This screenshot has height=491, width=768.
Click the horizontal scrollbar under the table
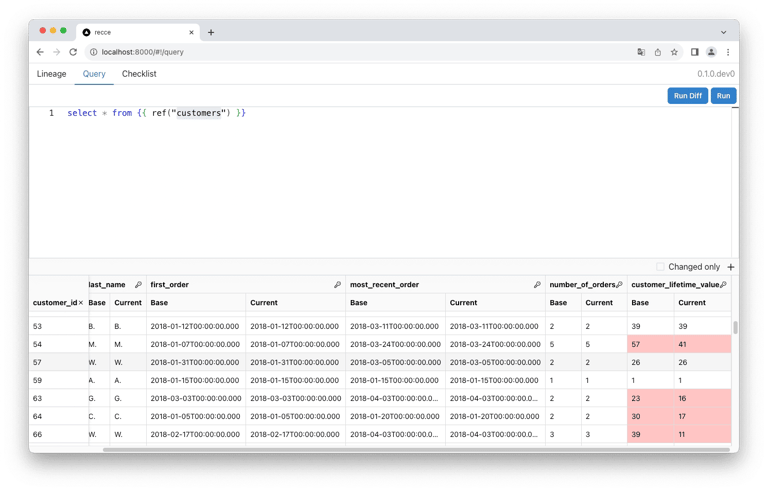pyautogui.click(x=416, y=449)
